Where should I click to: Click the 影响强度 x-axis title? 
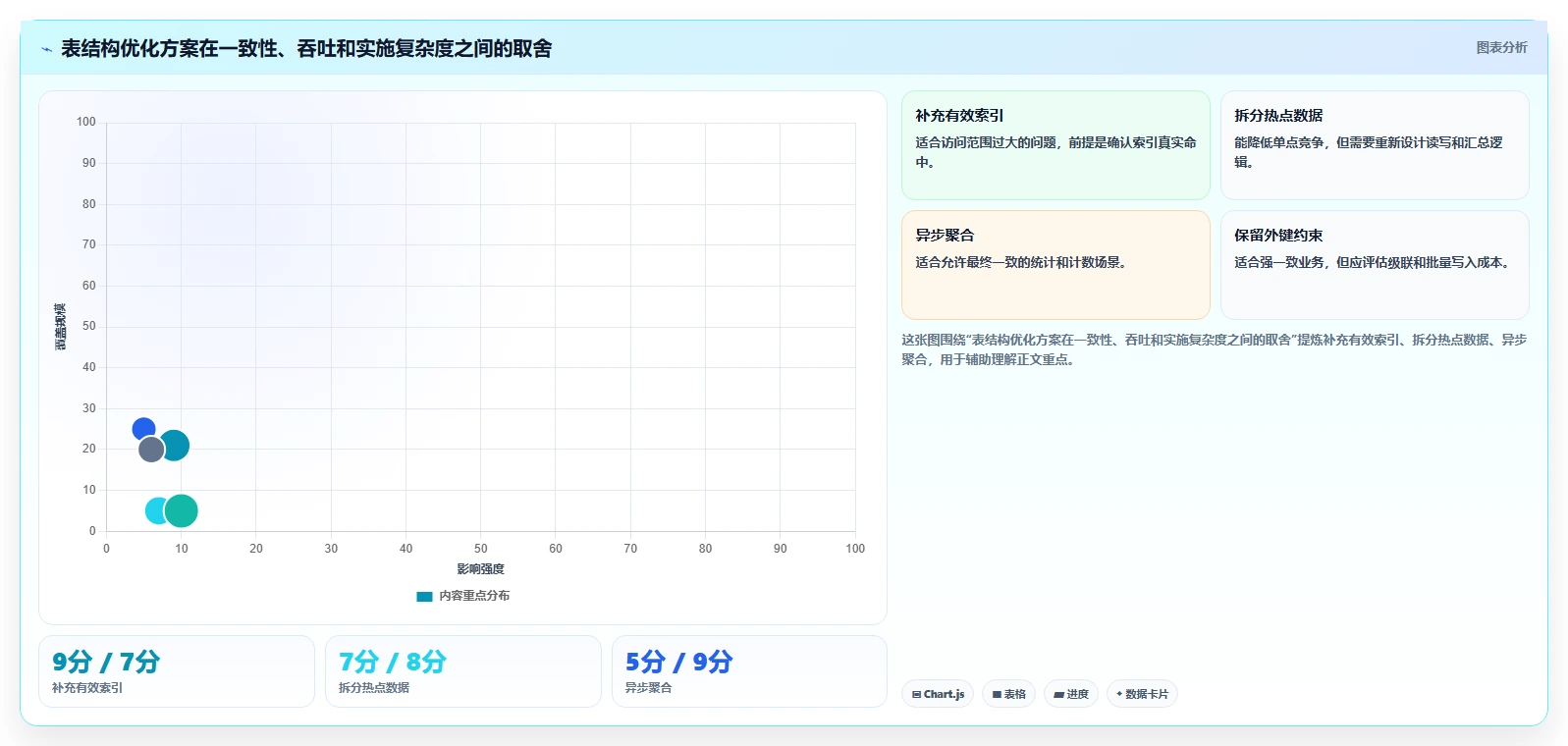(x=480, y=569)
